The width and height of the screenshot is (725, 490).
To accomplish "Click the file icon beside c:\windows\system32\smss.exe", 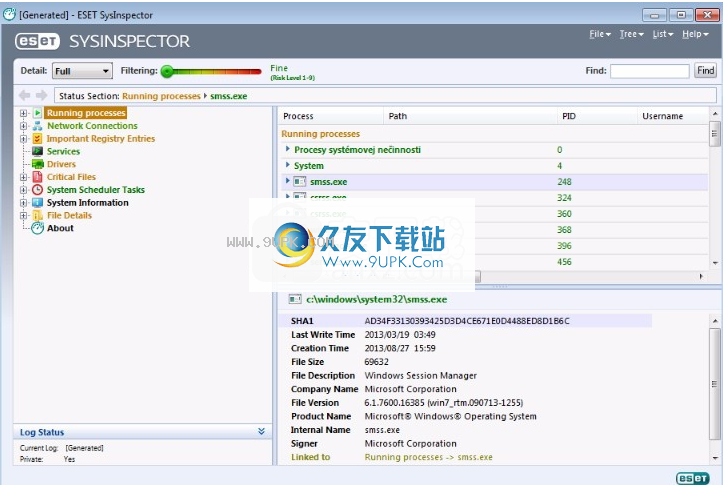I will tap(295, 300).
